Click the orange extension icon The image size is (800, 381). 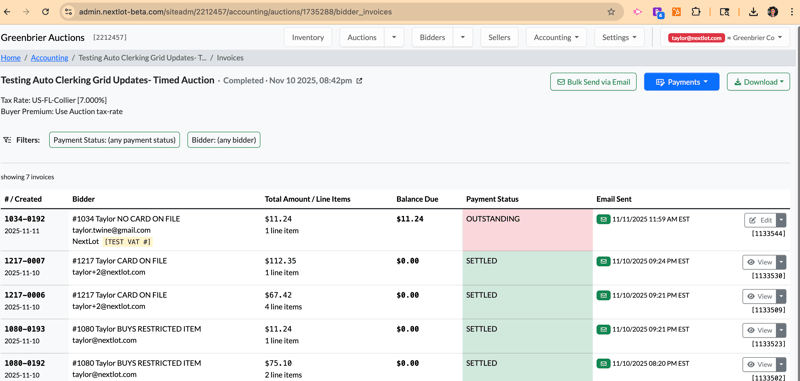click(677, 12)
